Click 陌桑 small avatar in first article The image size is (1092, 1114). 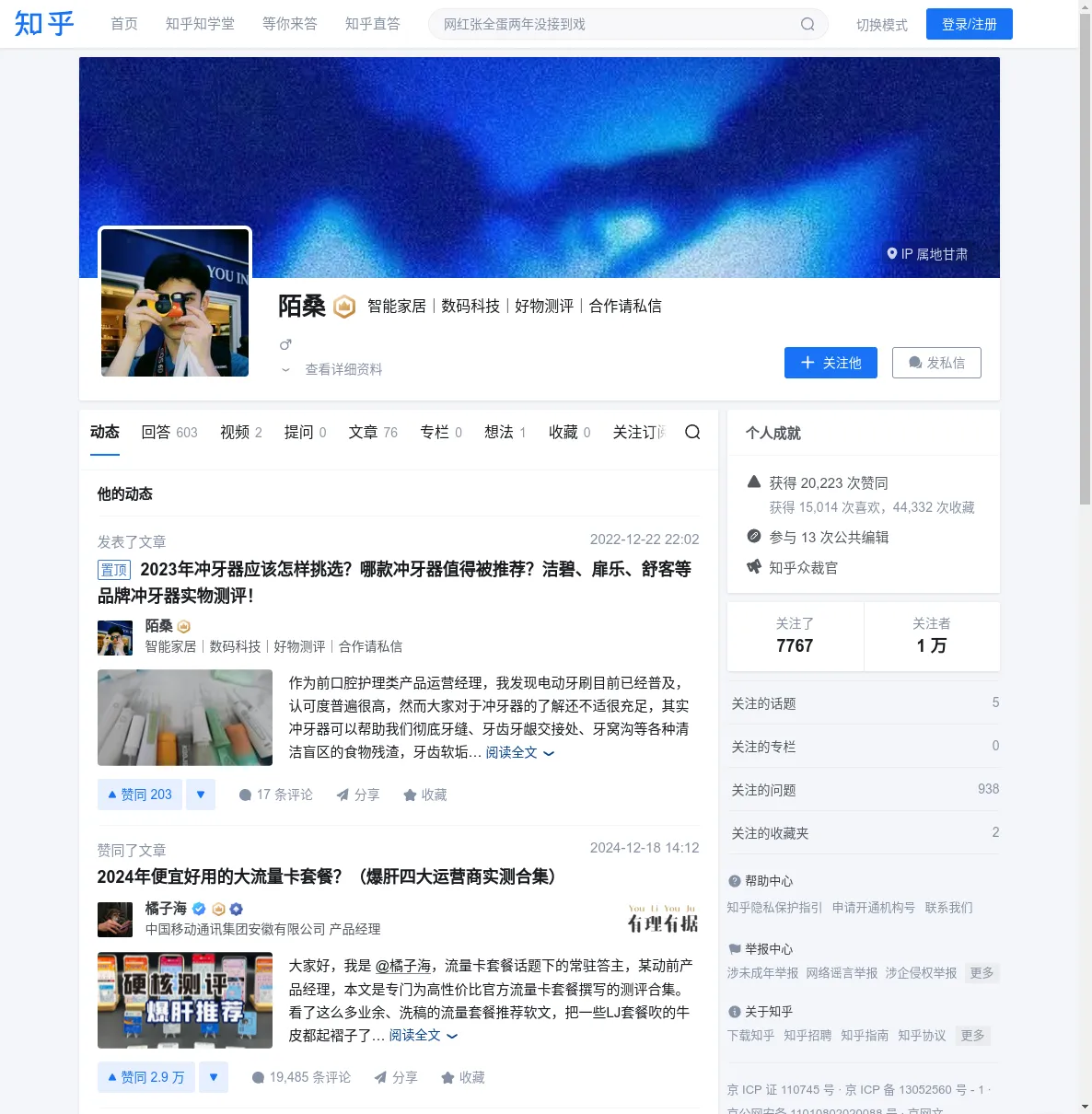(x=115, y=638)
